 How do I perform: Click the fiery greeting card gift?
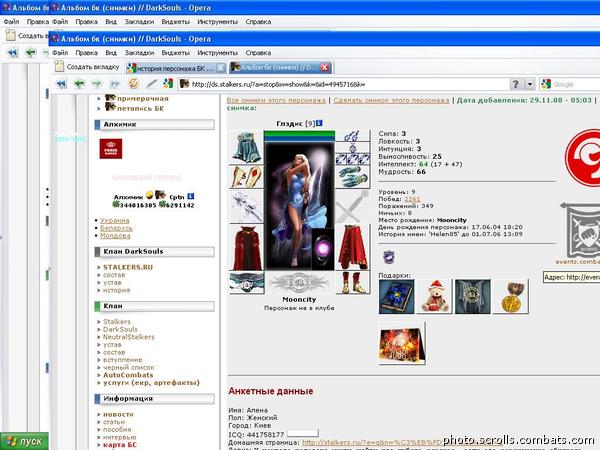402,343
